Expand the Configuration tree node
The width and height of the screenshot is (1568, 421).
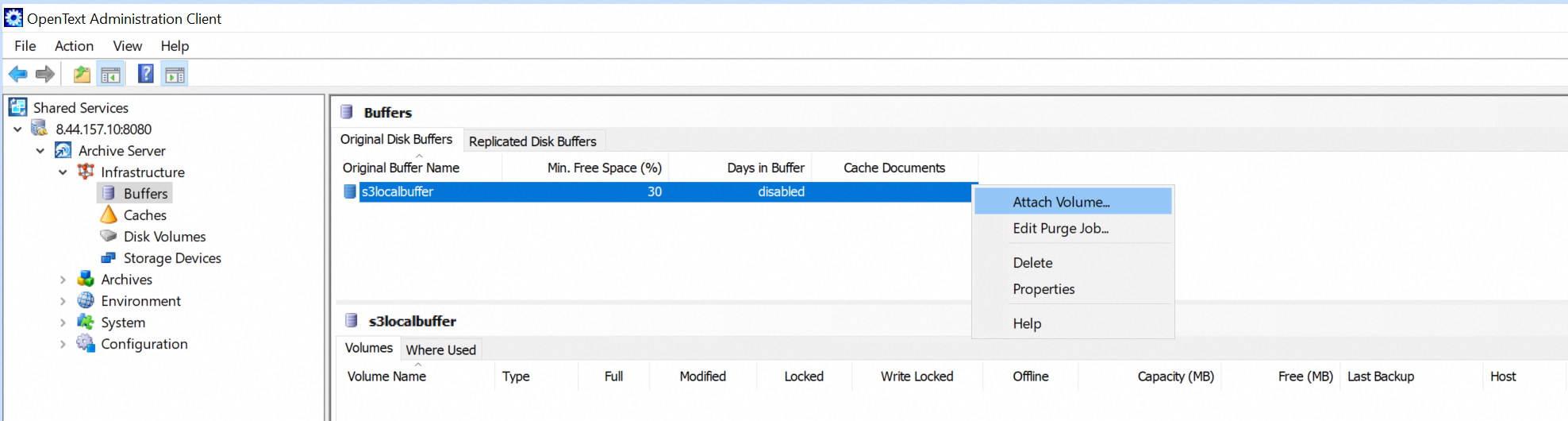63,344
